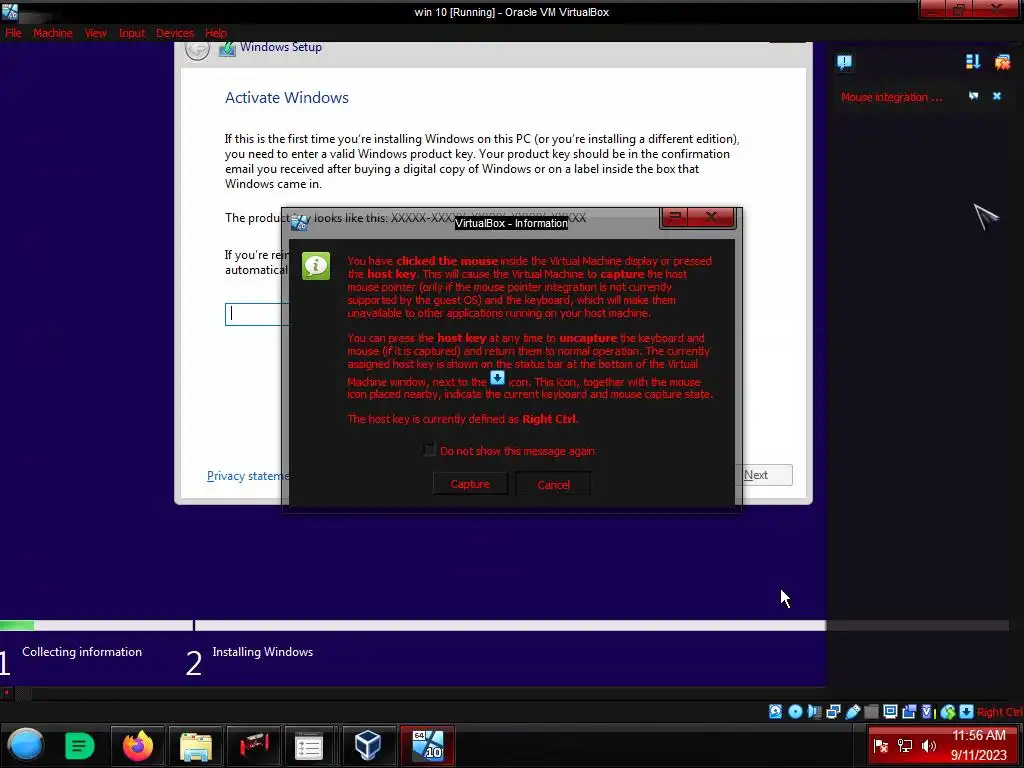Click the Windows Setup back arrow
The image size is (1024, 768).
click(x=197, y=50)
